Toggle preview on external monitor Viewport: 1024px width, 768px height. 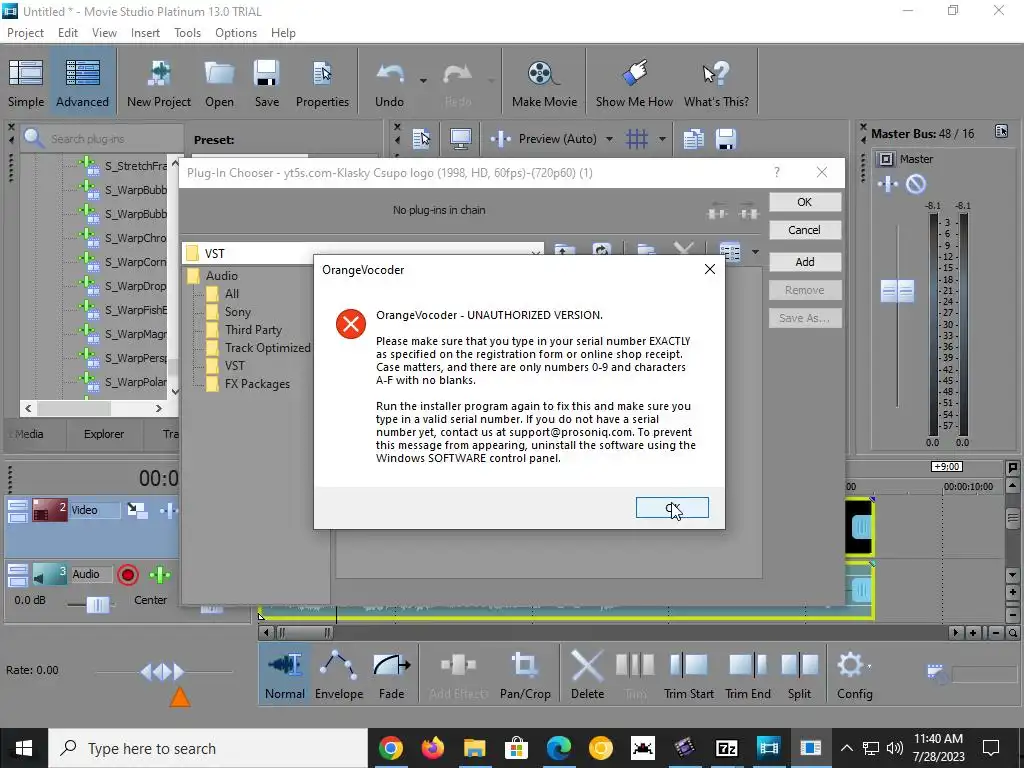point(460,138)
